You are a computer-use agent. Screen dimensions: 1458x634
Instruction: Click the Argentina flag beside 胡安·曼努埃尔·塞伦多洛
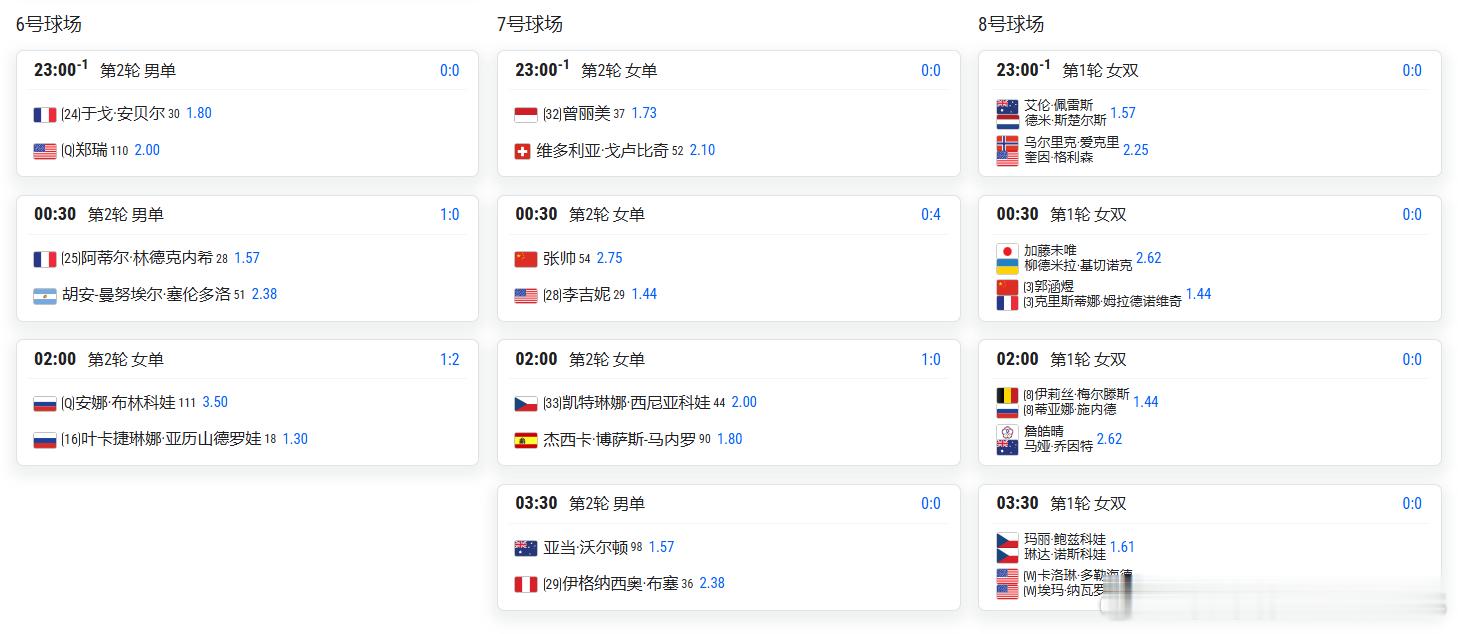tap(45, 295)
